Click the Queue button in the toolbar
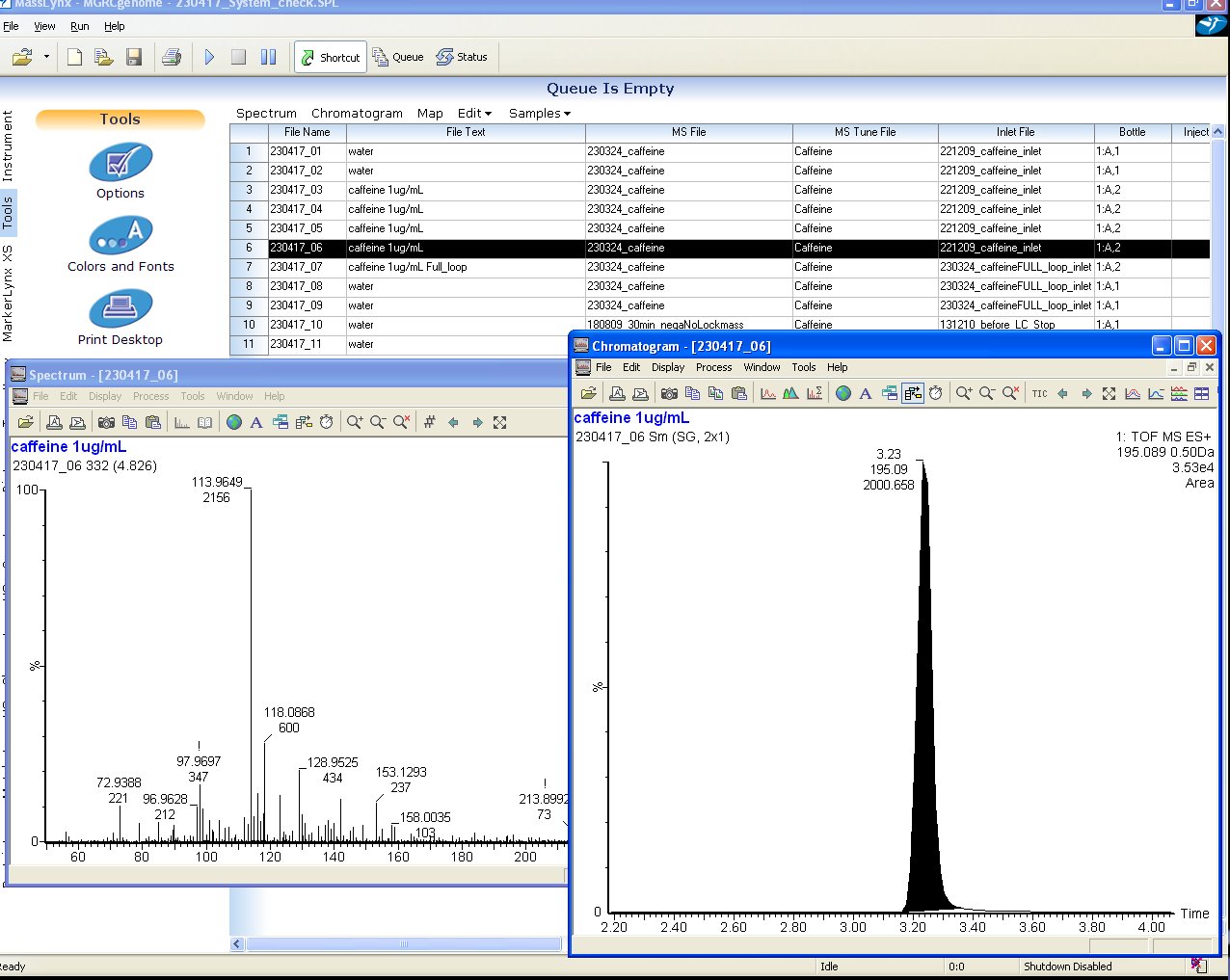1230x980 pixels. pos(398,58)
